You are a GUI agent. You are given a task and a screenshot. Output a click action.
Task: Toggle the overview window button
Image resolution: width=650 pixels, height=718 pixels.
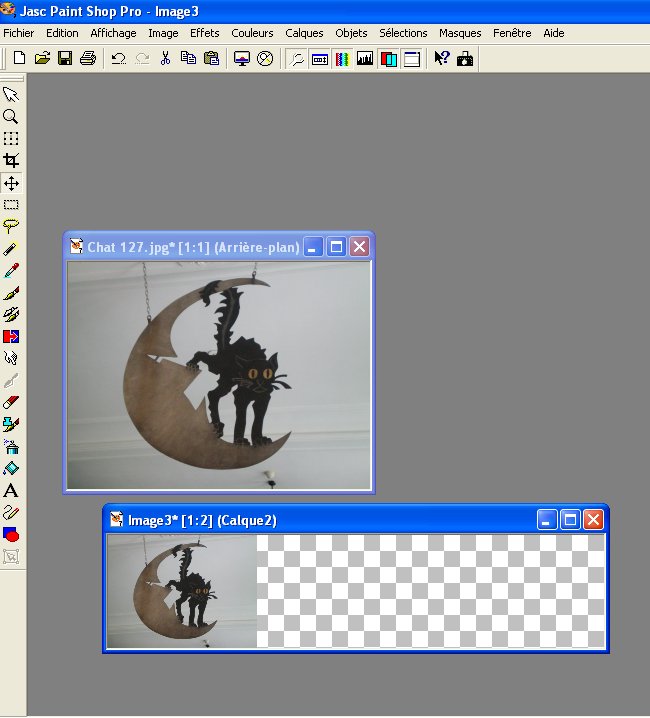pos(411,59)
